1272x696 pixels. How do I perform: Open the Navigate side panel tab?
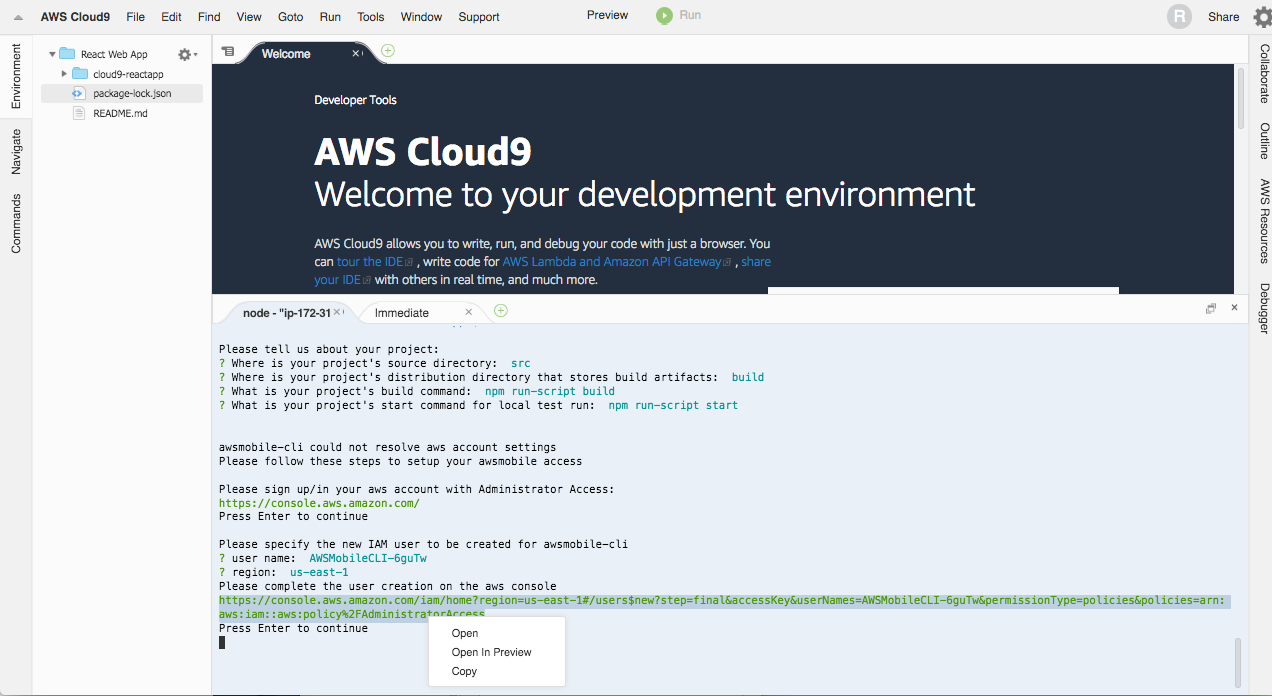[16, 152]
